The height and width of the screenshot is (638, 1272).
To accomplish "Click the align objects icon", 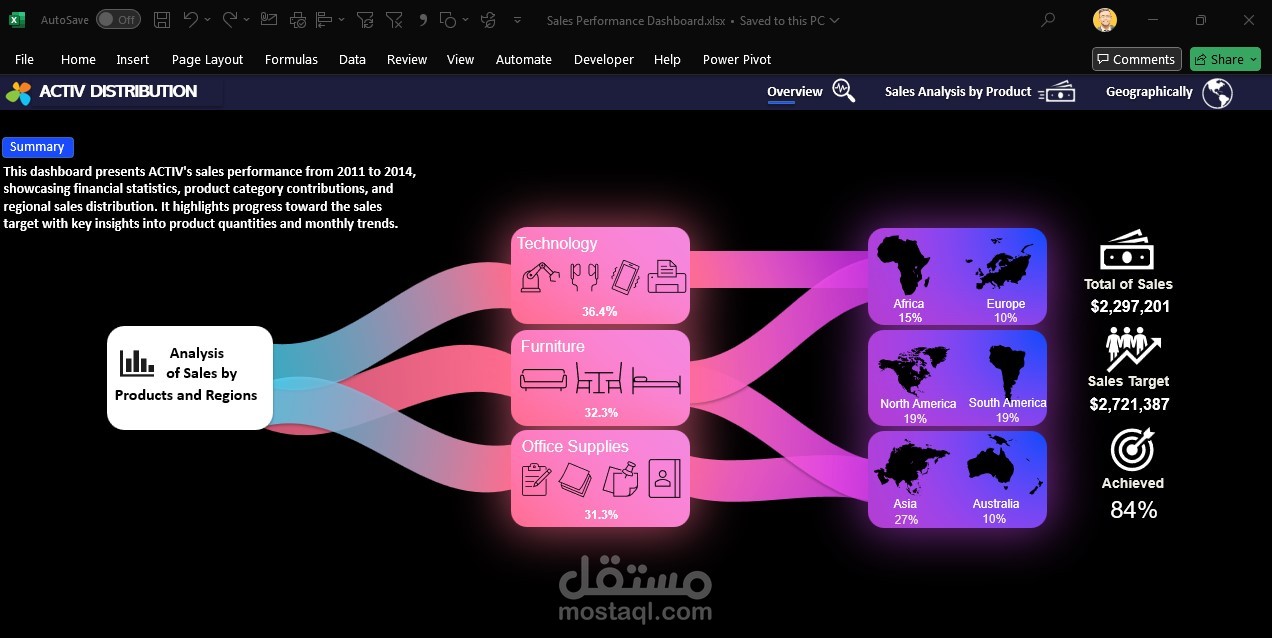I will pyautogui.click(x=324, y=19).
